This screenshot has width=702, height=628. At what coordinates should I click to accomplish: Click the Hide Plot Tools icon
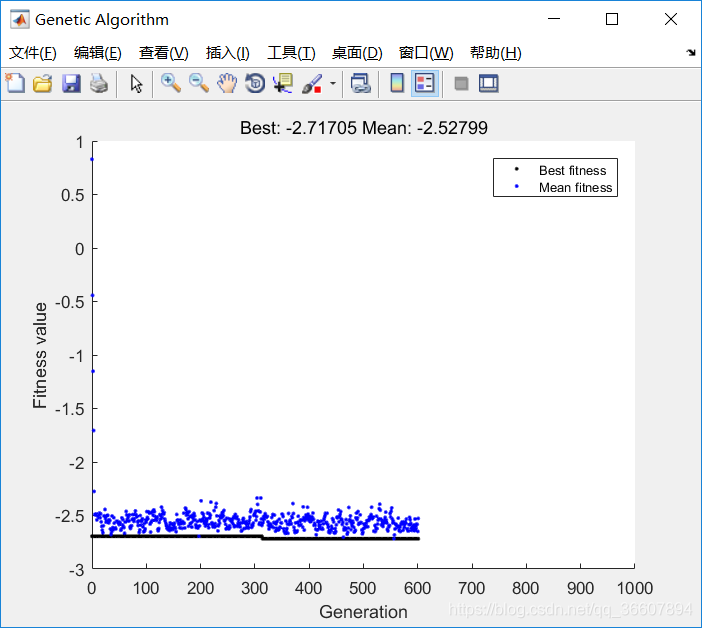point(461,84)
